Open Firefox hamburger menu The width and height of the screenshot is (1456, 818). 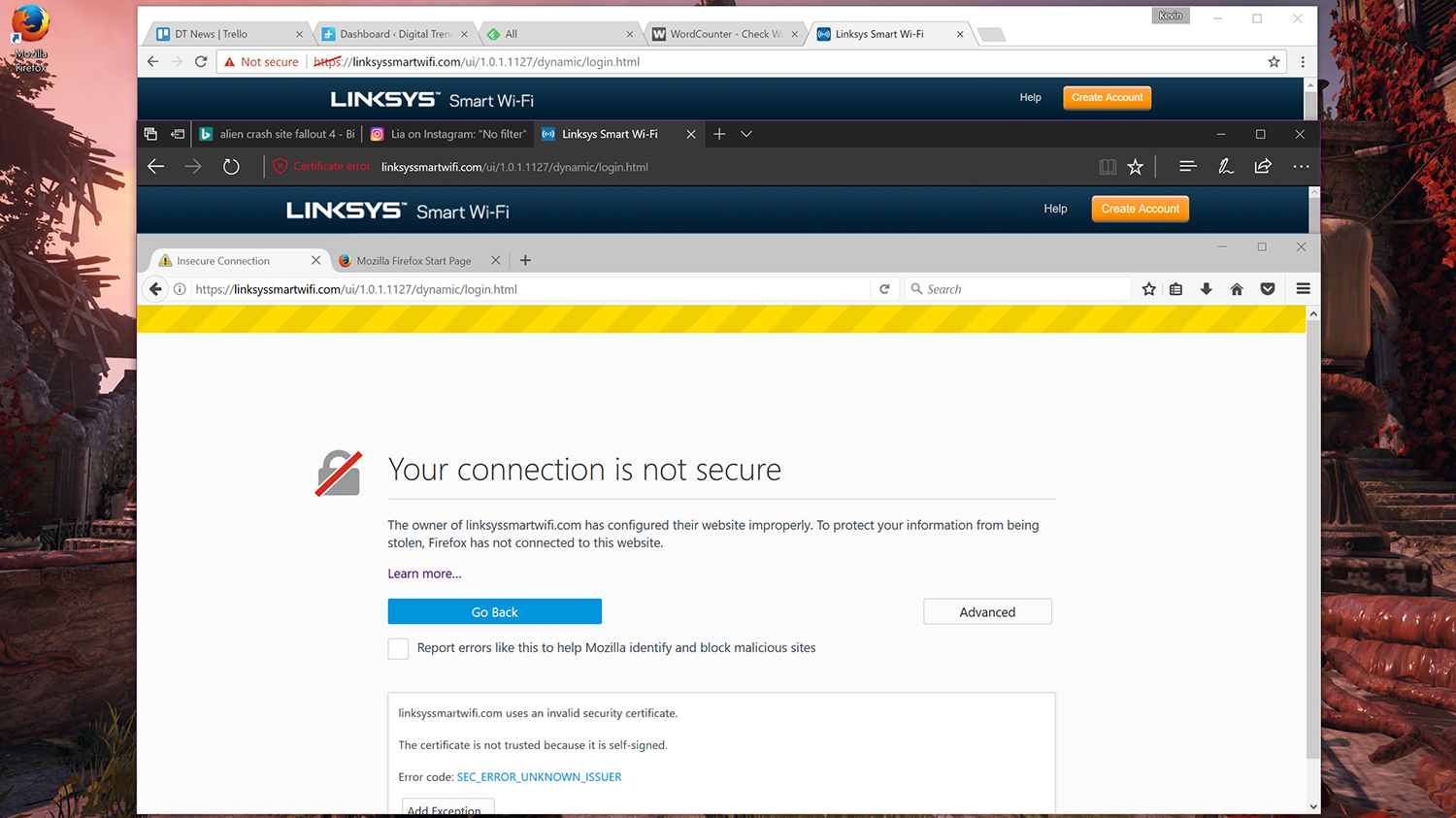1304,289
